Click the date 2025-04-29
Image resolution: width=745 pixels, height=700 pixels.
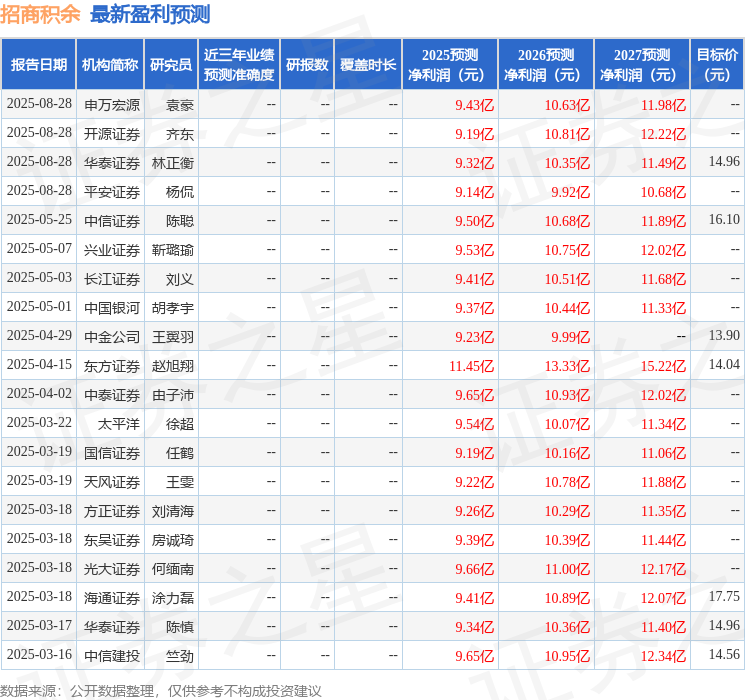click(39, 335)
